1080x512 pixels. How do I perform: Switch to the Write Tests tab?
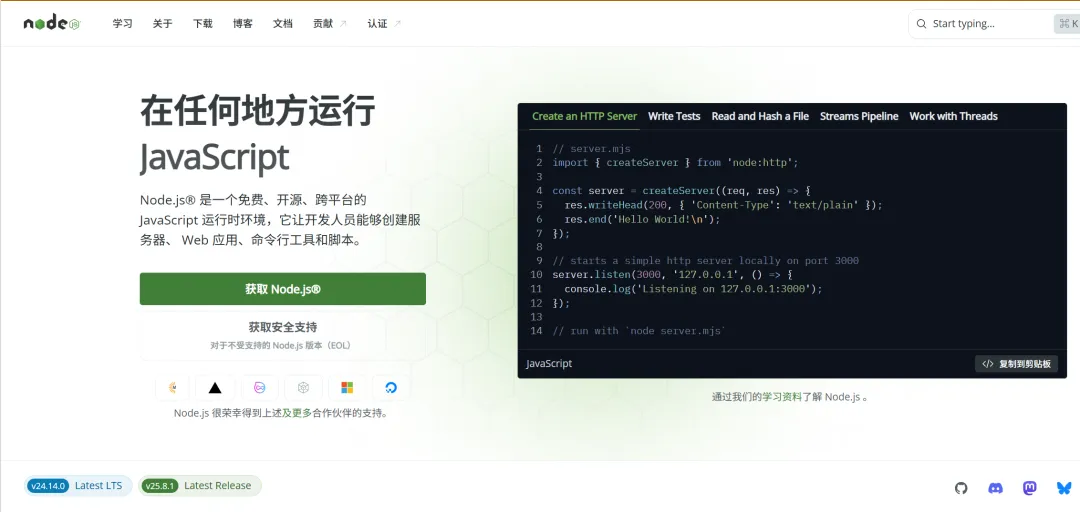[x=674, y=116]
